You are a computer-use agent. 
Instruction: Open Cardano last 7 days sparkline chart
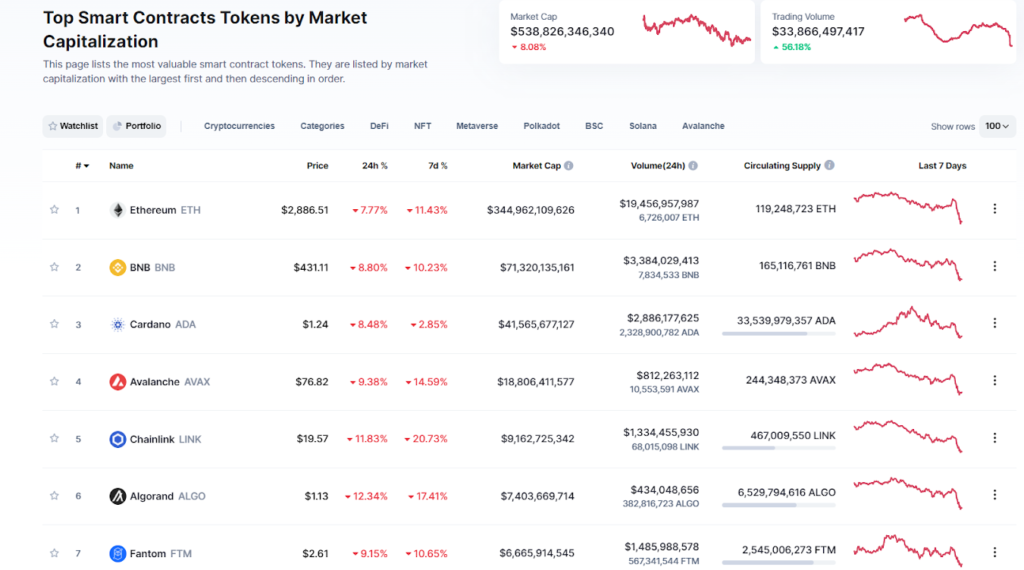908,323
